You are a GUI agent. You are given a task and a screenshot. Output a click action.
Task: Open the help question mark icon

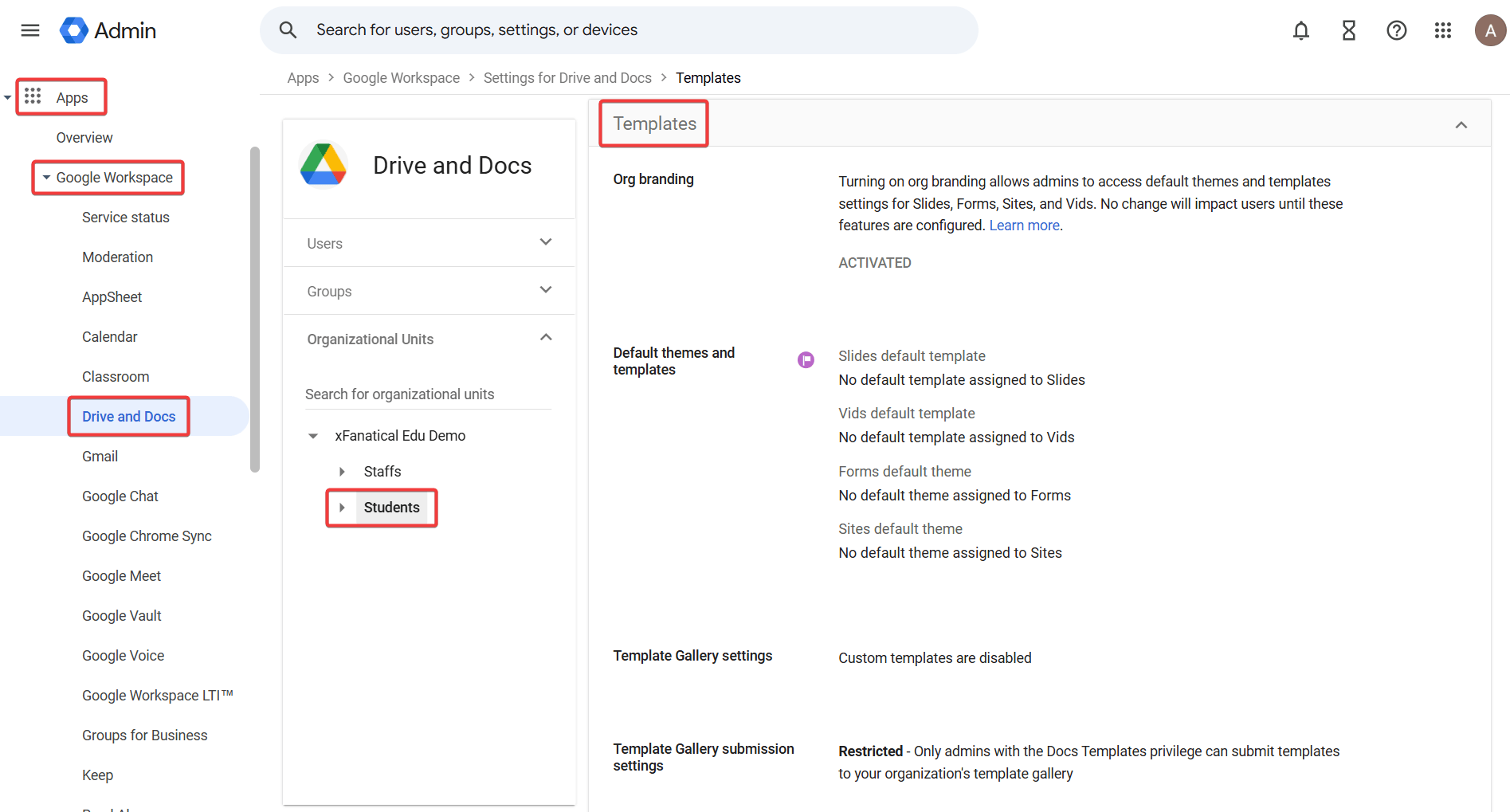[x=1397, y=30]
